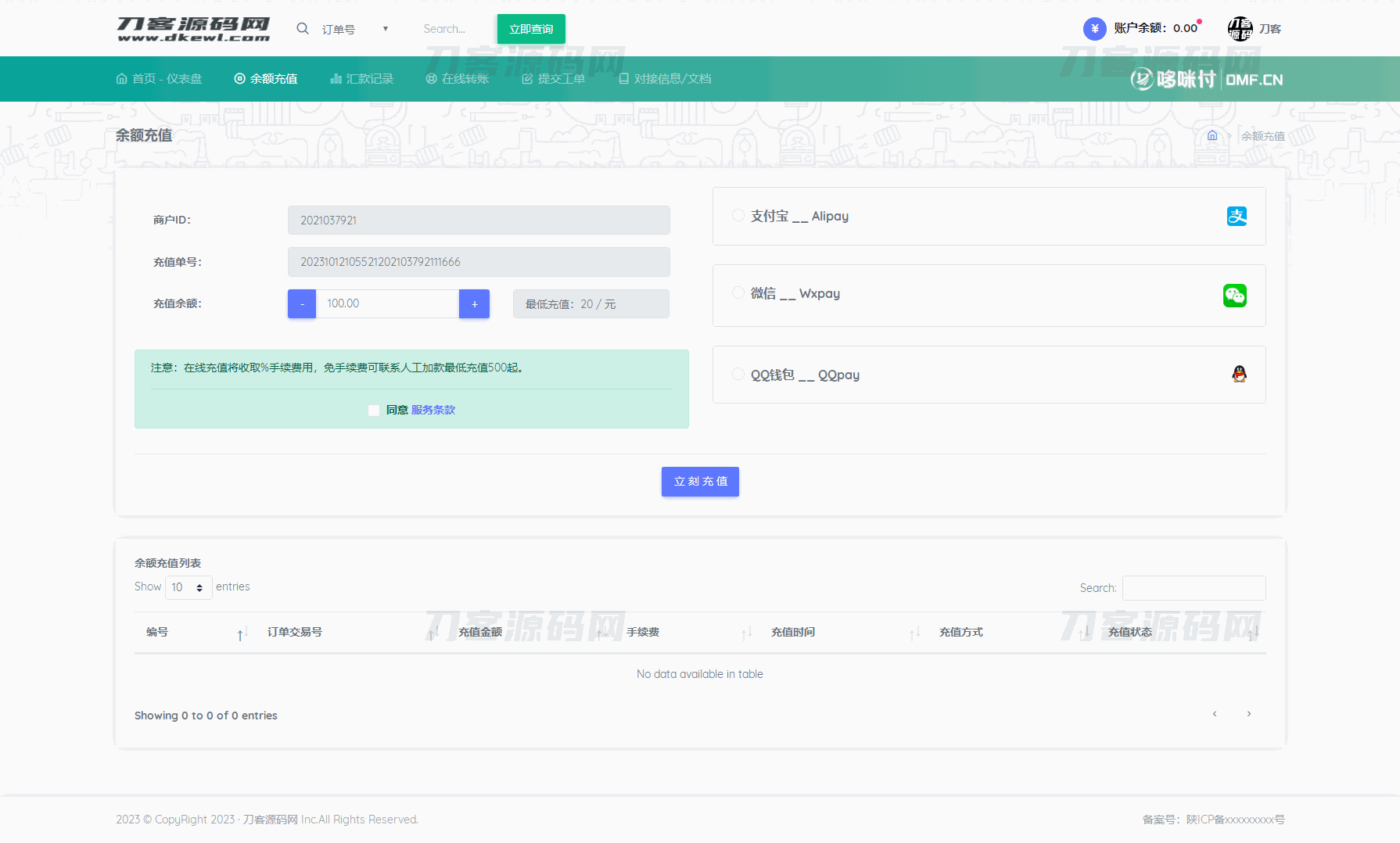This screenshot has height=843, width=1400.
Task: Click the QQ penguin icon
Action: (1239, 375)
